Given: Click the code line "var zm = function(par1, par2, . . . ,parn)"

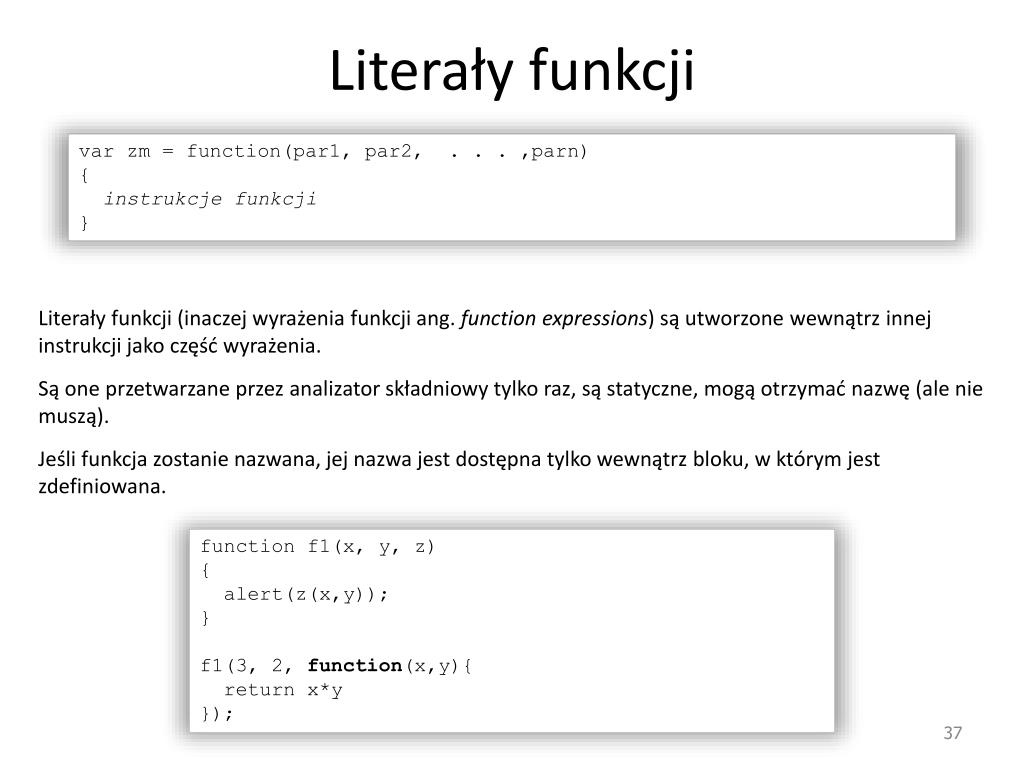Looking at the screenshot, I should pos(333,152).
